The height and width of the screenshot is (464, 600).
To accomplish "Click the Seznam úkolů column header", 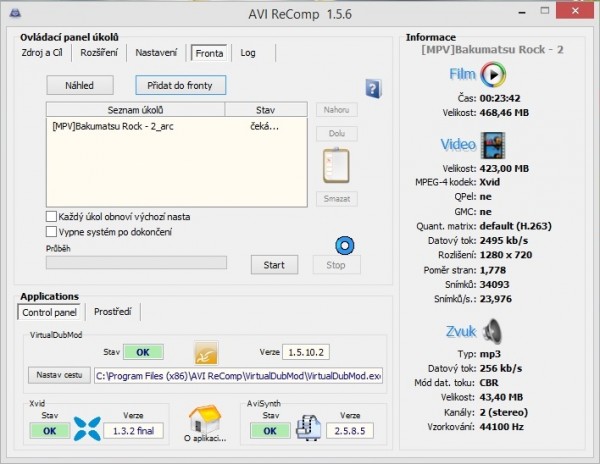I will pos(135,110).
